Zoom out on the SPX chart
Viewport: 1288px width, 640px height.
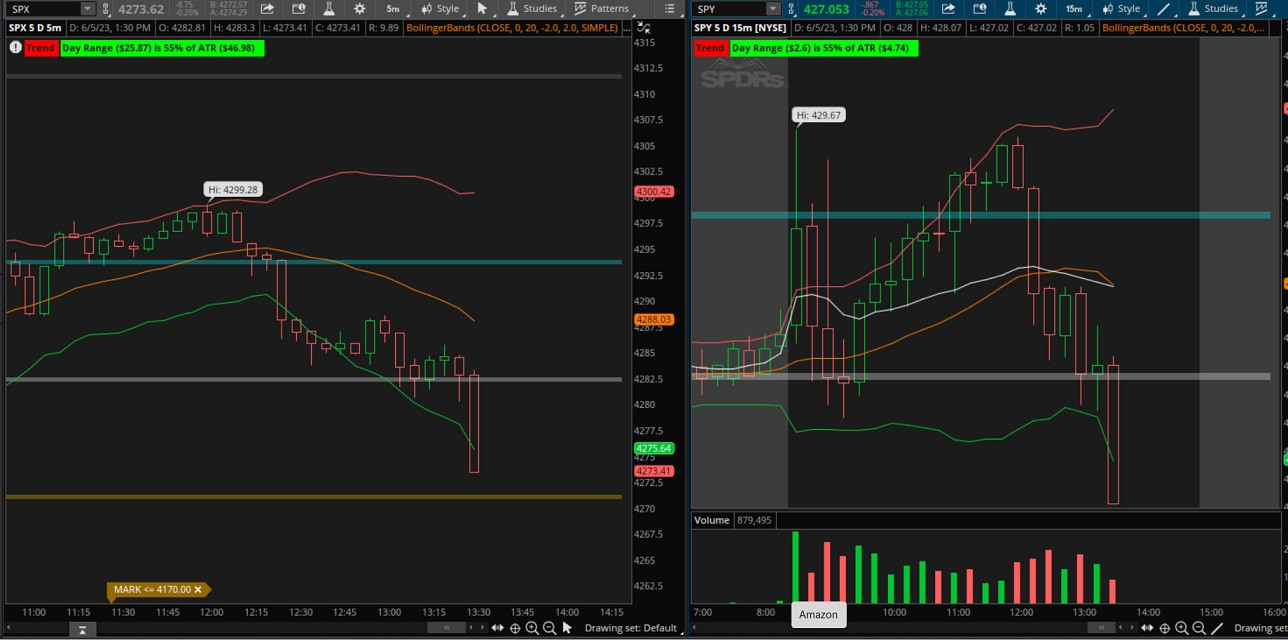click(549, 628)
